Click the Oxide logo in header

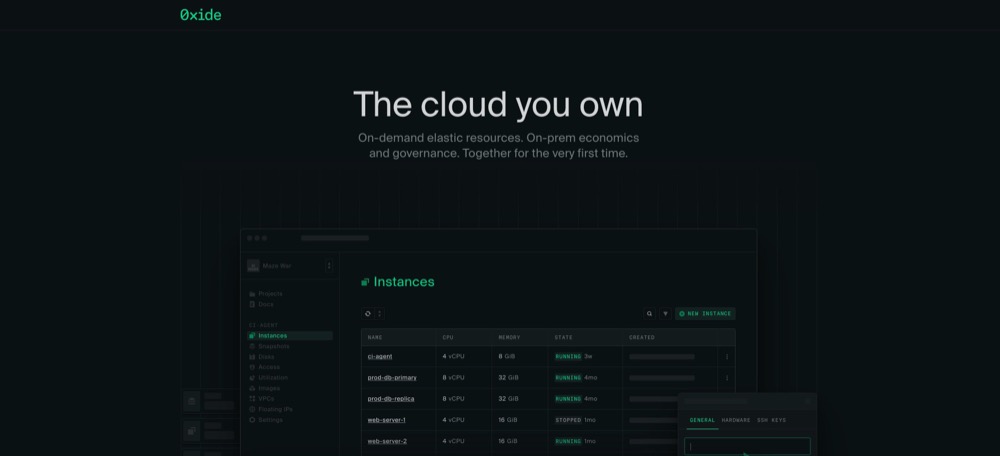point(201,15)
